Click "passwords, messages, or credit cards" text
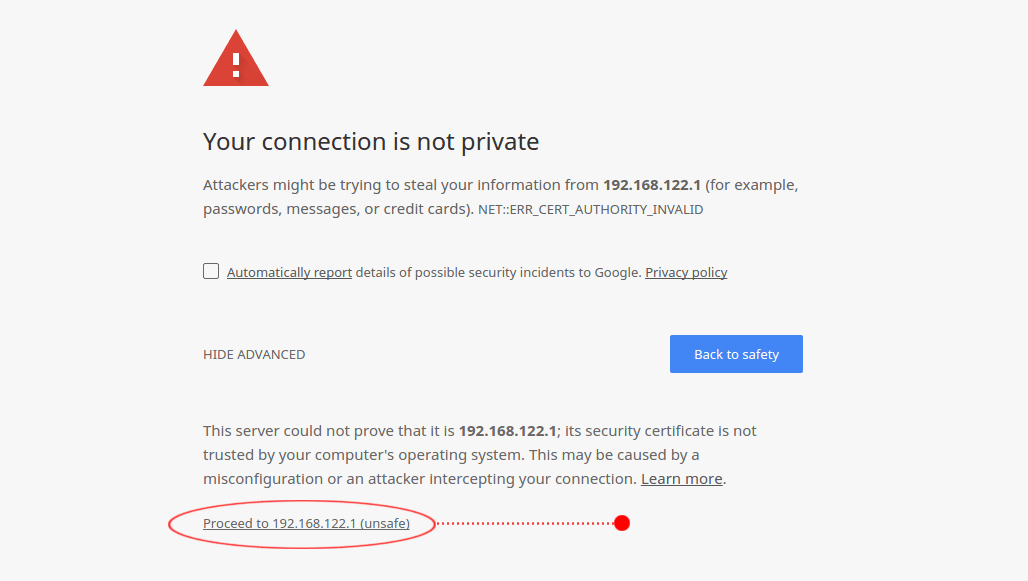The width and height of the screenshot is (1028, 581). tap(335, 210)
